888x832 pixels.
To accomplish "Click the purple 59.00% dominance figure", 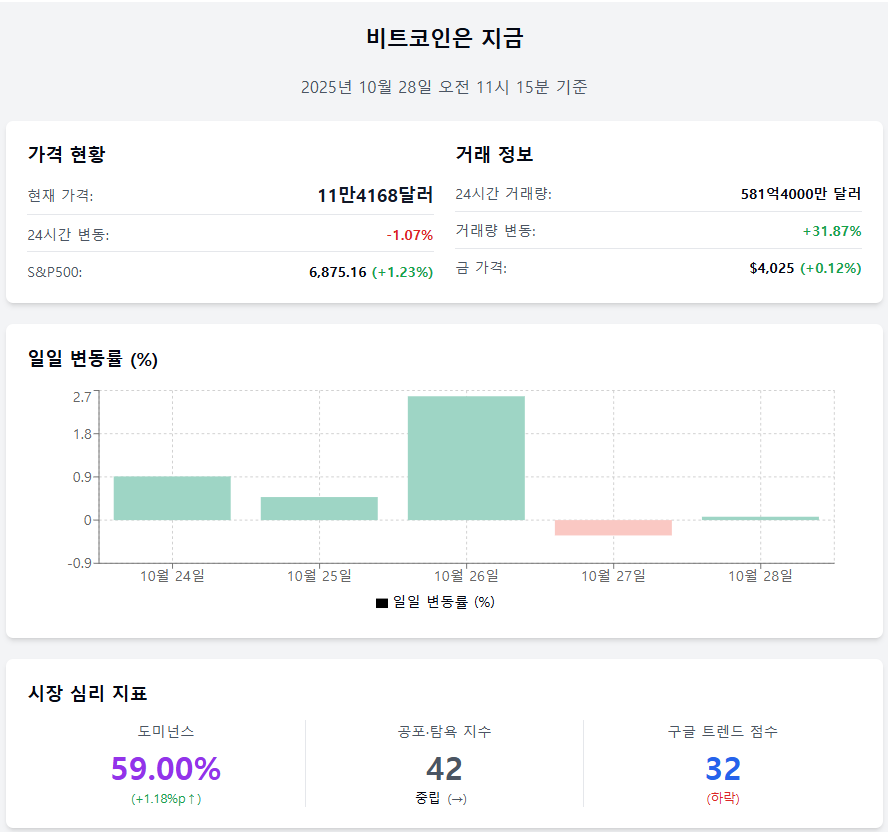I will [x=166, y=769].
